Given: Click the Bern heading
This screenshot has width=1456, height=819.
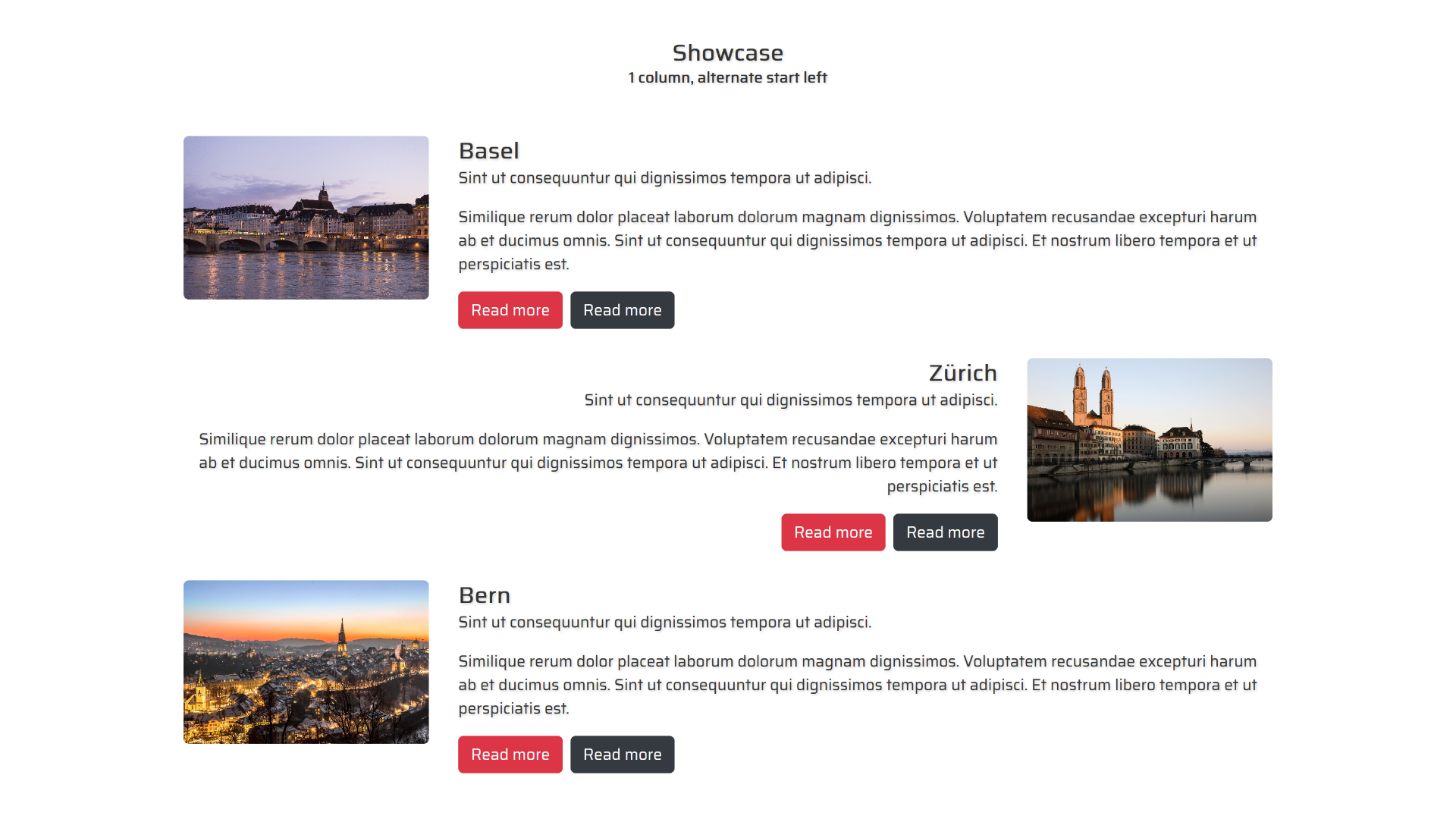Looking at the screenshot, I should click(484, 595).
